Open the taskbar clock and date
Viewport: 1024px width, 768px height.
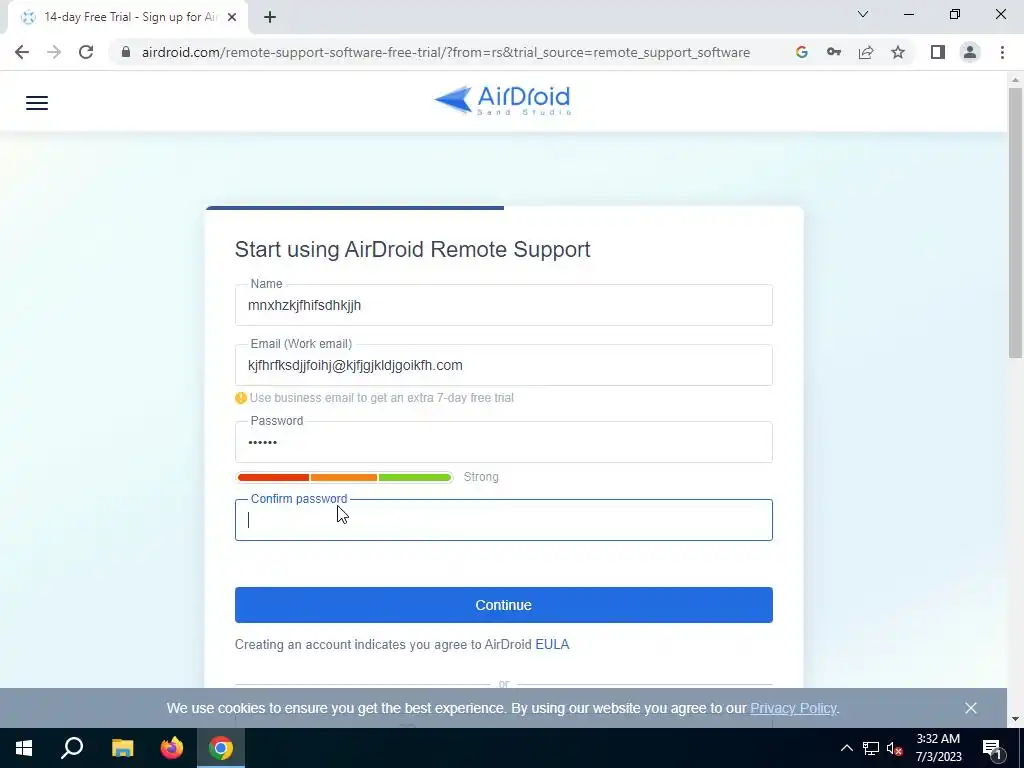coord(938,748)
